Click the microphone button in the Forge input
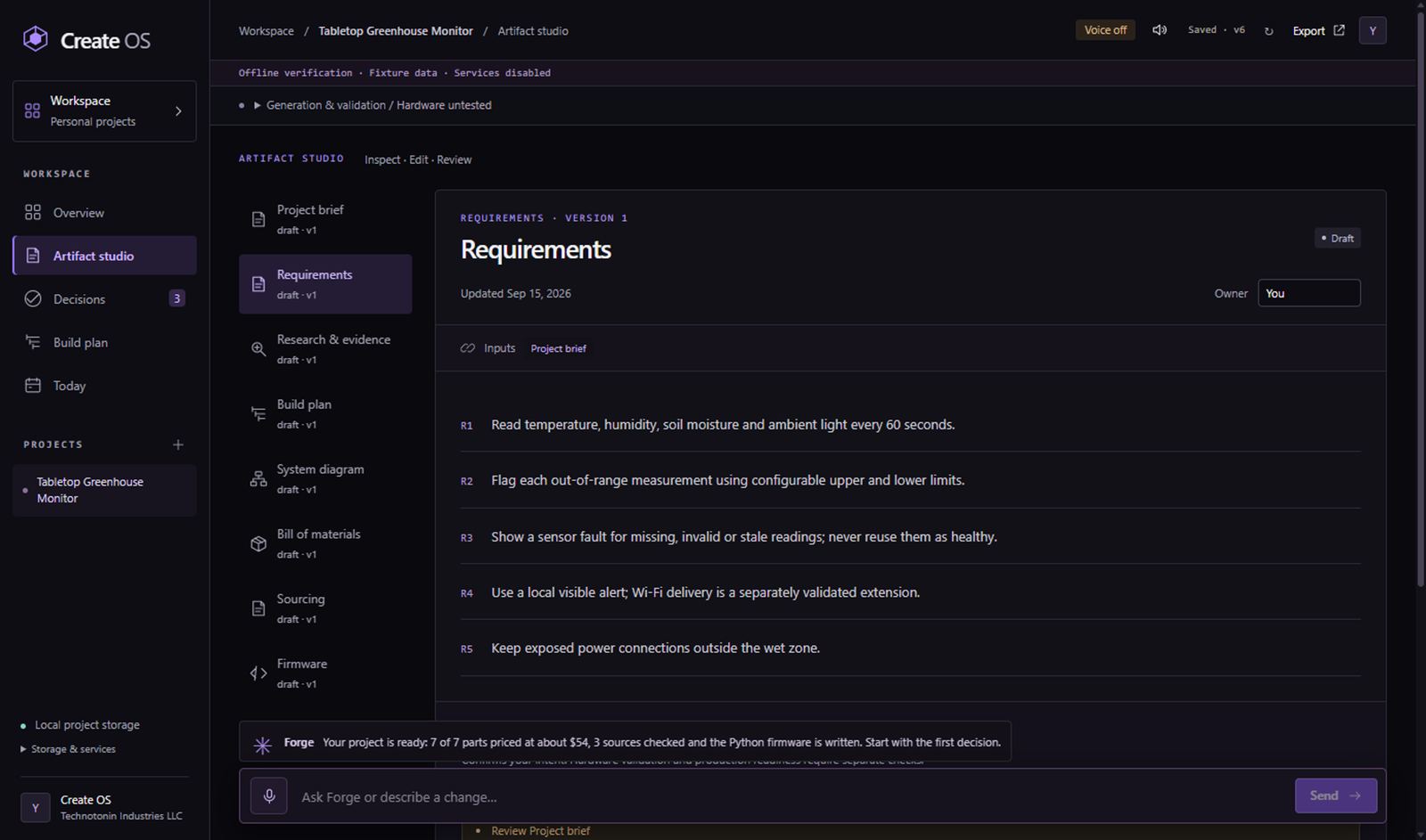 (268, 795)
